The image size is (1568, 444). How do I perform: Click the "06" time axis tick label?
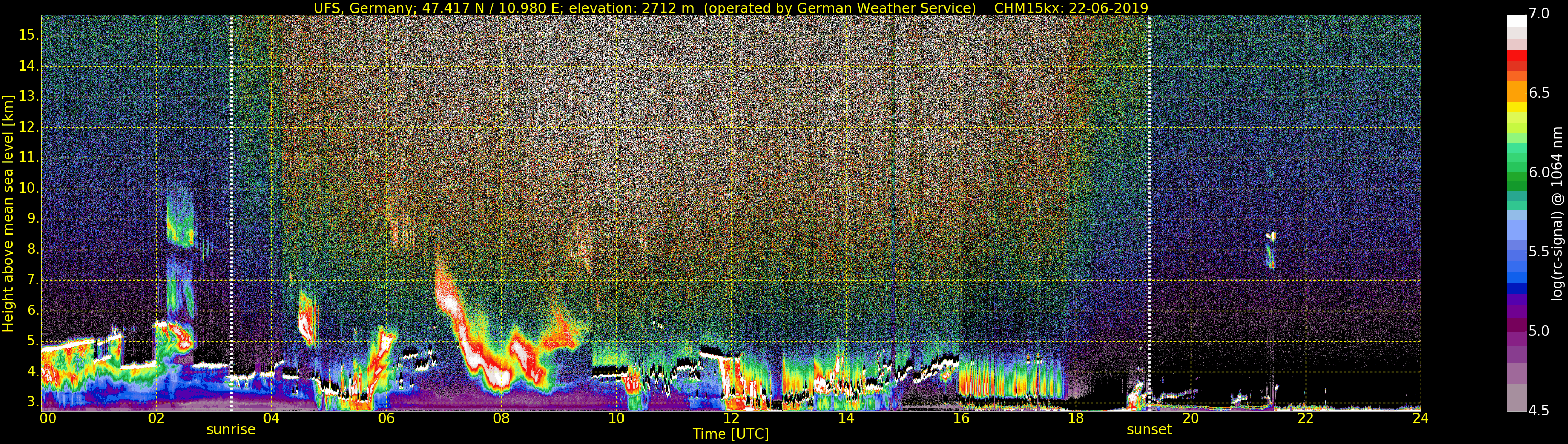pos(386,418)
